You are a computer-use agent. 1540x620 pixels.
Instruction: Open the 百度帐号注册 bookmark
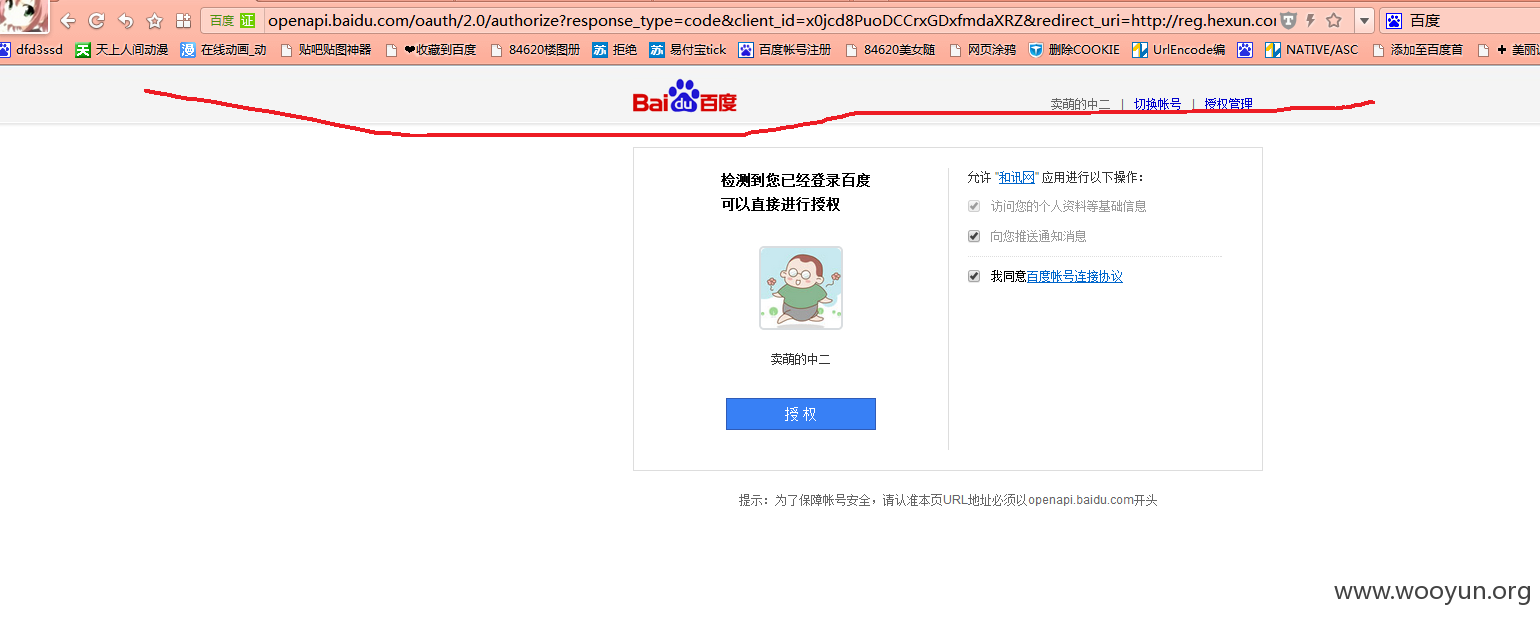785,50
